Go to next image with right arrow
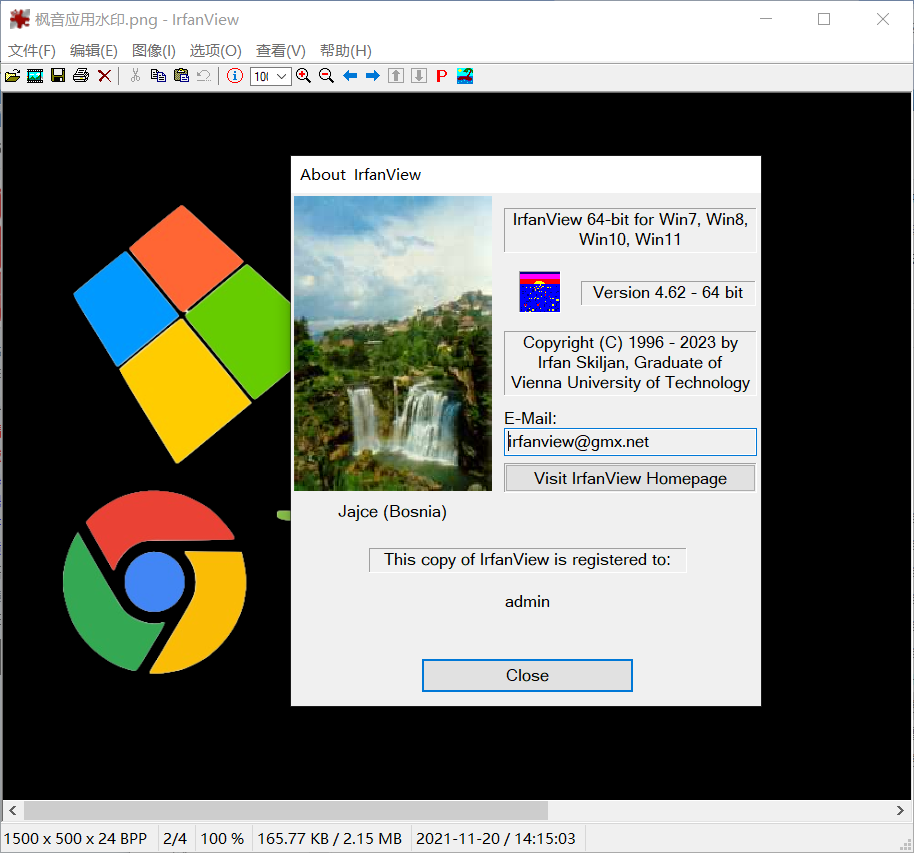The width and height of the screenshot is (914, 853). [372, 76]
